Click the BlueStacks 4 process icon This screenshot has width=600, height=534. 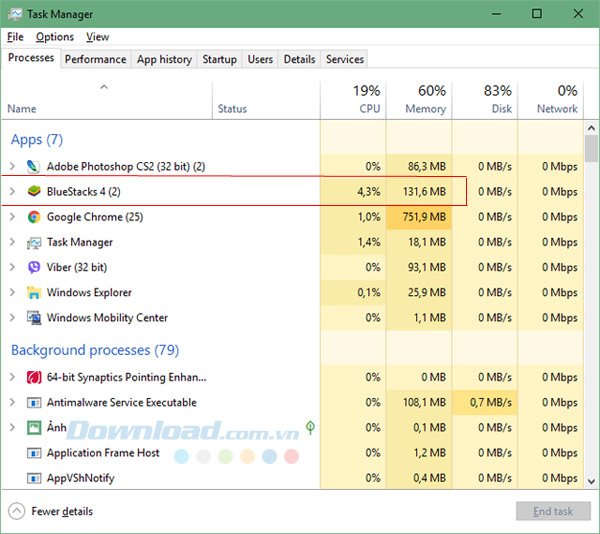(34, 191)
